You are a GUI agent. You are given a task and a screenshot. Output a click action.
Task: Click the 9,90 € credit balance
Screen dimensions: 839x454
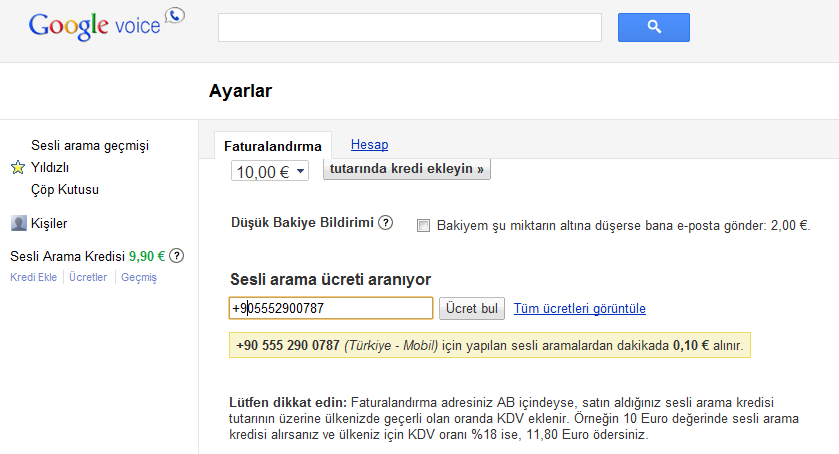[x=147, y=256]
